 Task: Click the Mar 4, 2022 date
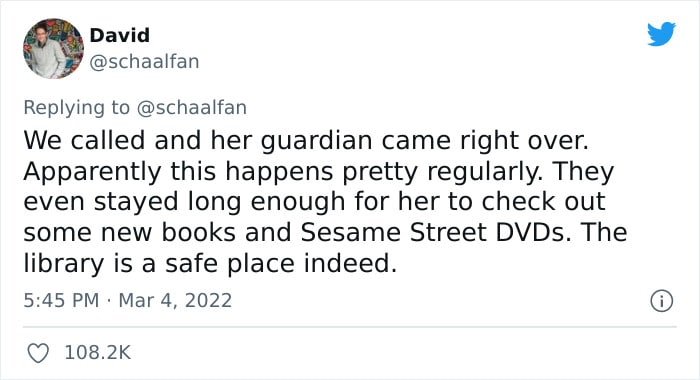click(x=175, y=300)
